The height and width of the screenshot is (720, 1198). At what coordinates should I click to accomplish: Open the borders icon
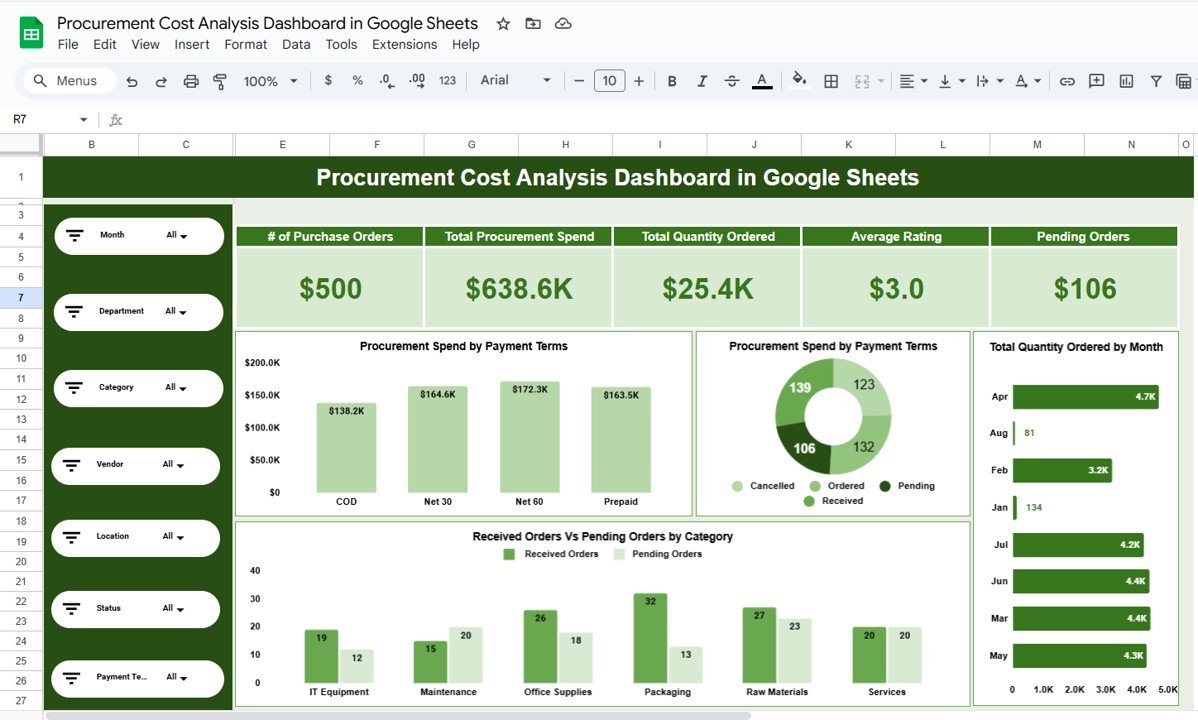coord(830,81)
